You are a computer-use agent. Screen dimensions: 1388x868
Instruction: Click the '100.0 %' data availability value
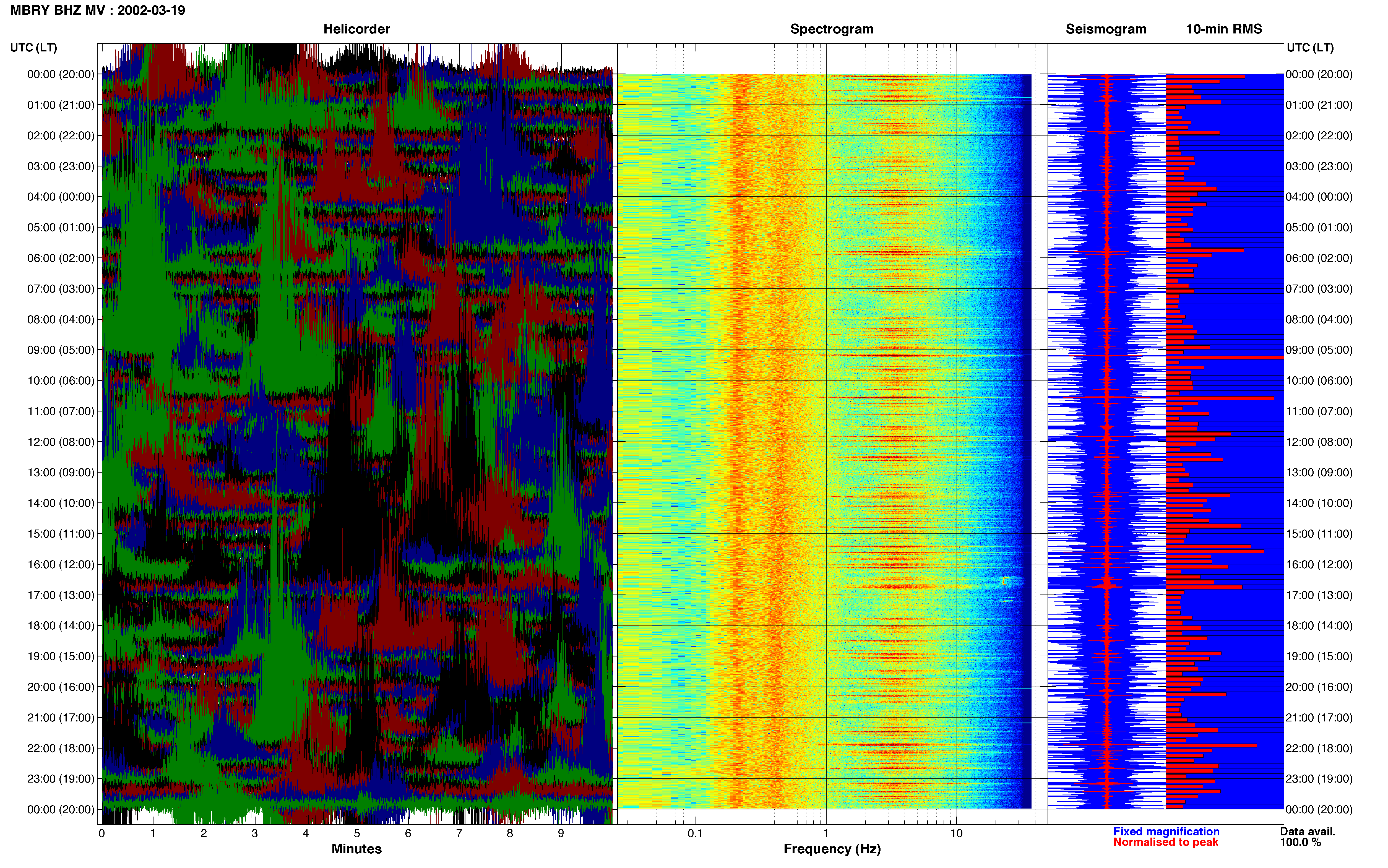click(1300, 842)
